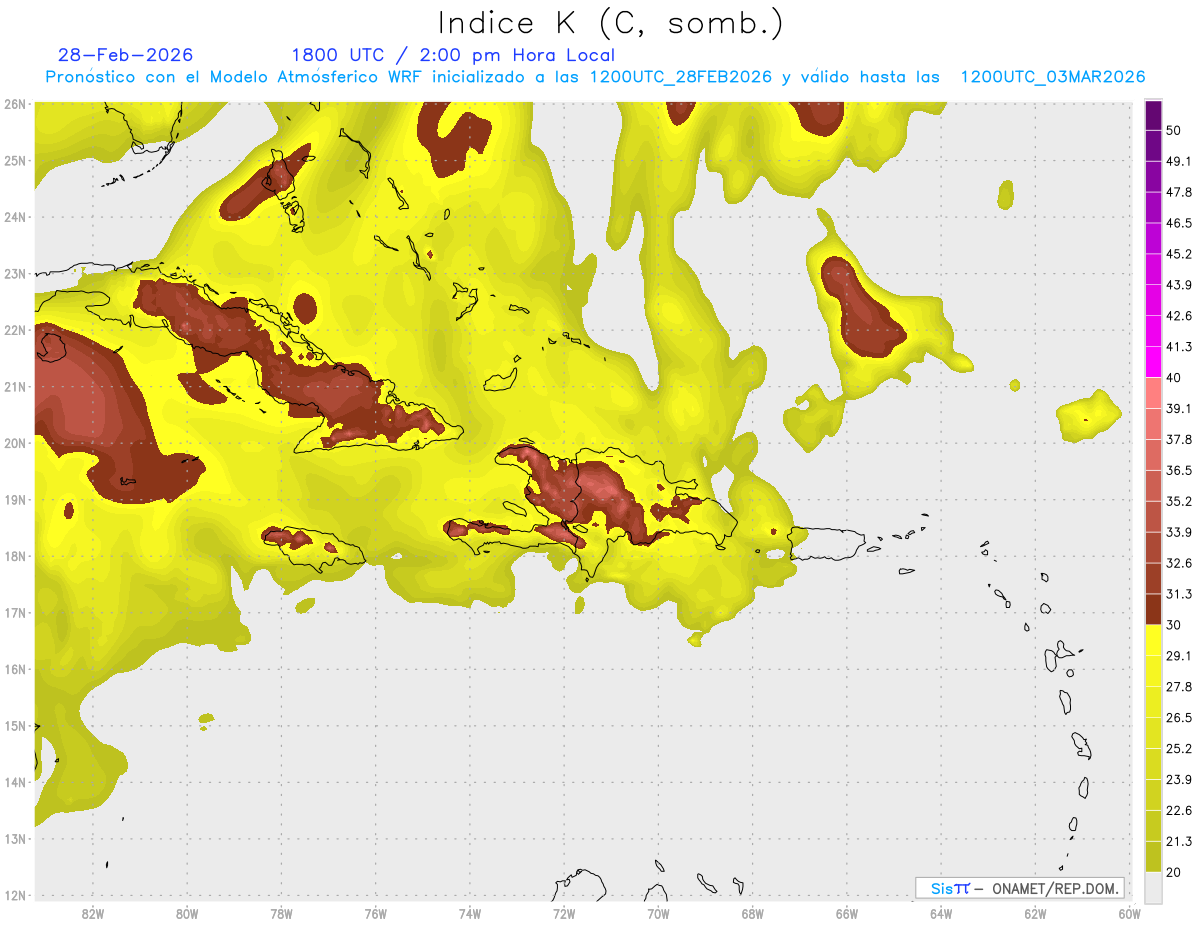Image resolution: width=1200 pixels, height=927 pixels.
Task: Click the 80W longitude label
Action: 187,914
